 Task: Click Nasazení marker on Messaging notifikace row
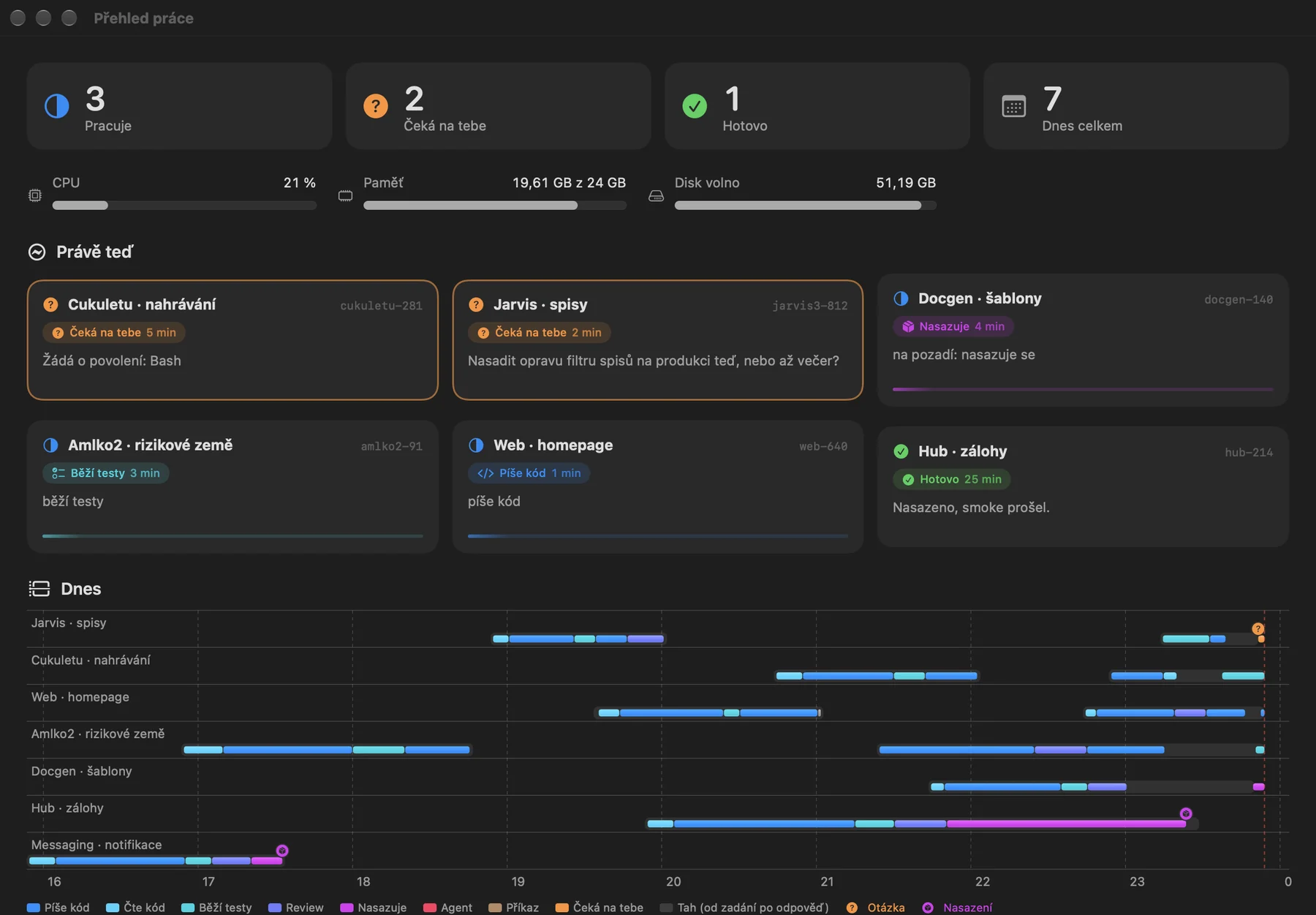(x=282, y=851)
